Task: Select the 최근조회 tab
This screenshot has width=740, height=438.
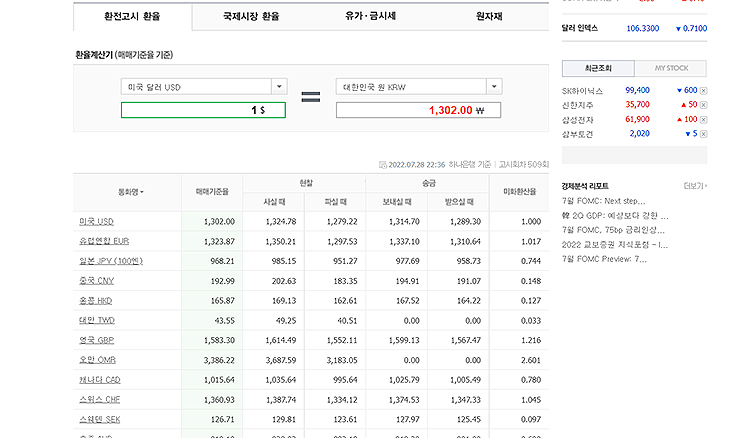Action: 598,68
